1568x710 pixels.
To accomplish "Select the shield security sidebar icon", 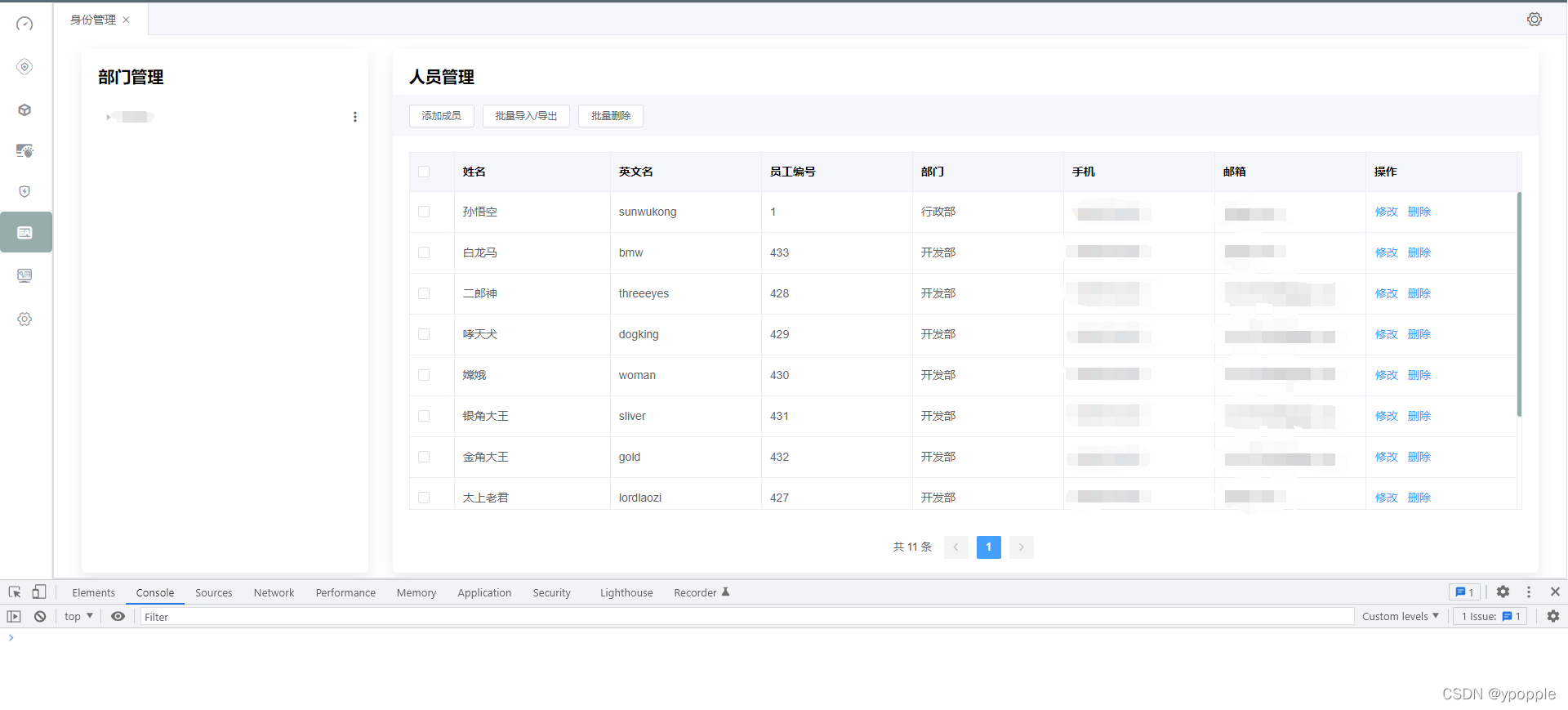I will (24, 191).
